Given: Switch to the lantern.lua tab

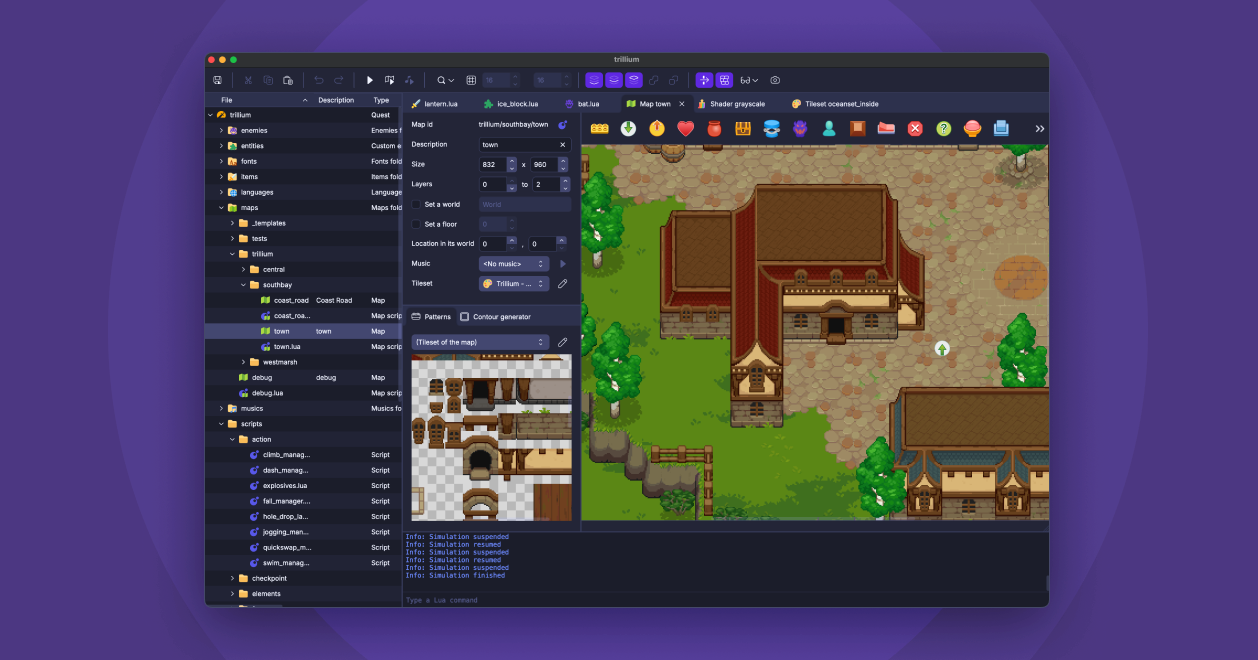Looking at the screenshot, I should coord(435,104).
